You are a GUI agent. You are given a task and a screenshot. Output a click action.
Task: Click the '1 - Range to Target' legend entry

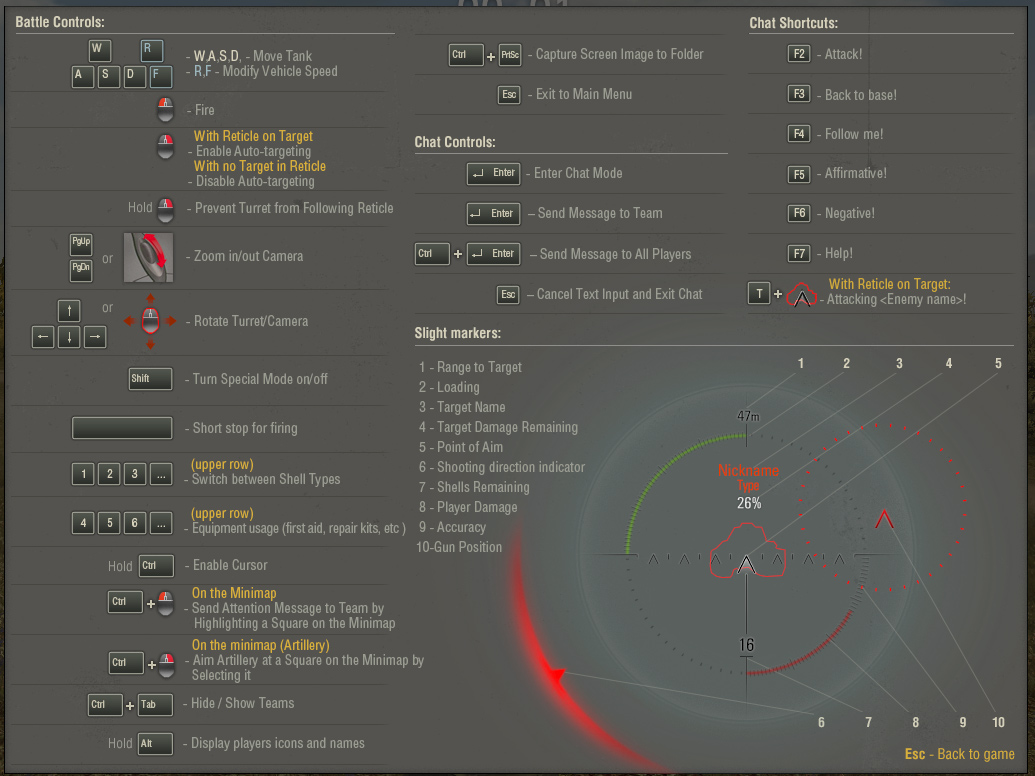click(470, 368)
